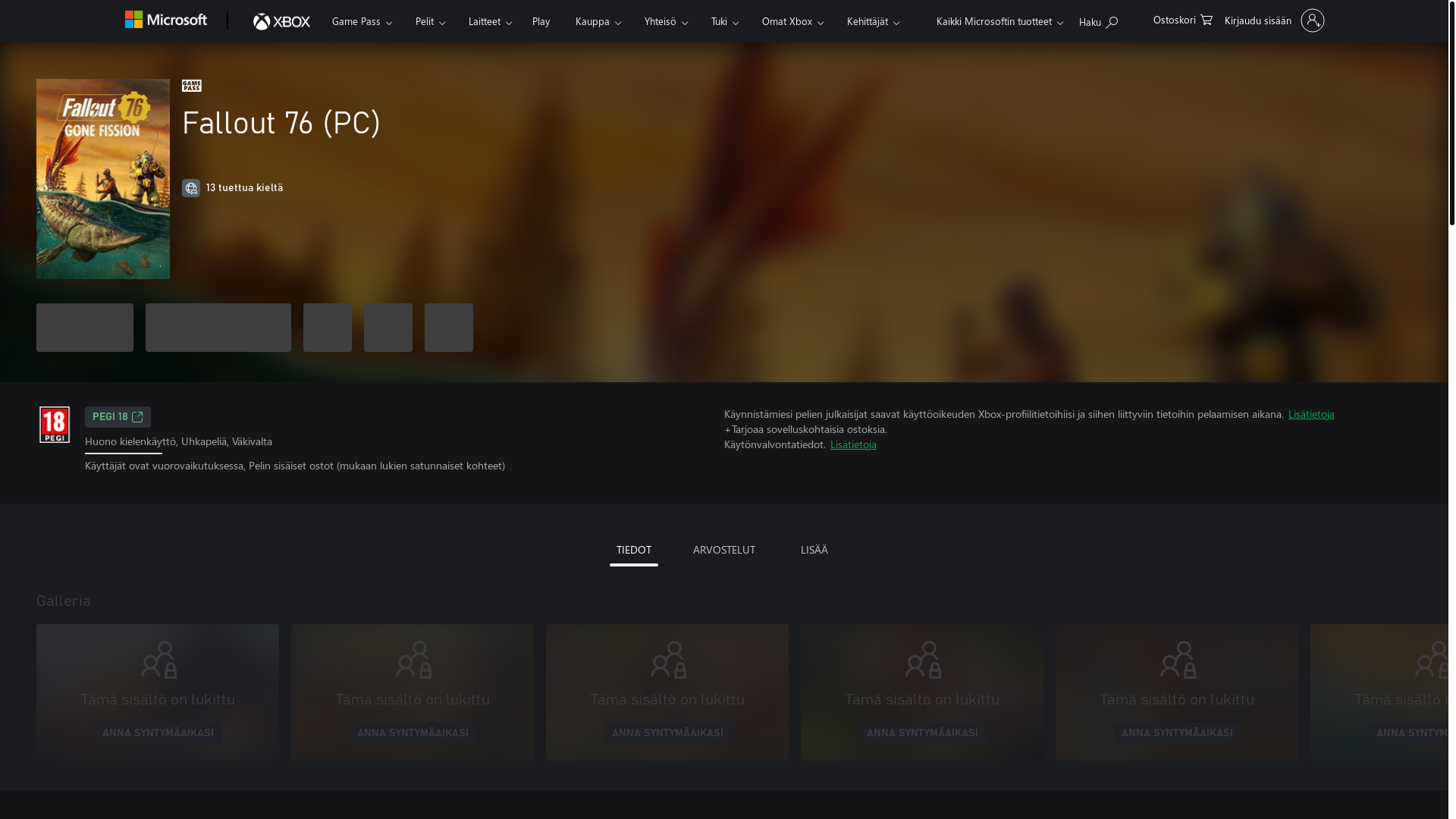Open Lisätietoja link for privacy information
The width and height of the screenshot is (1456, 819).
853,444
